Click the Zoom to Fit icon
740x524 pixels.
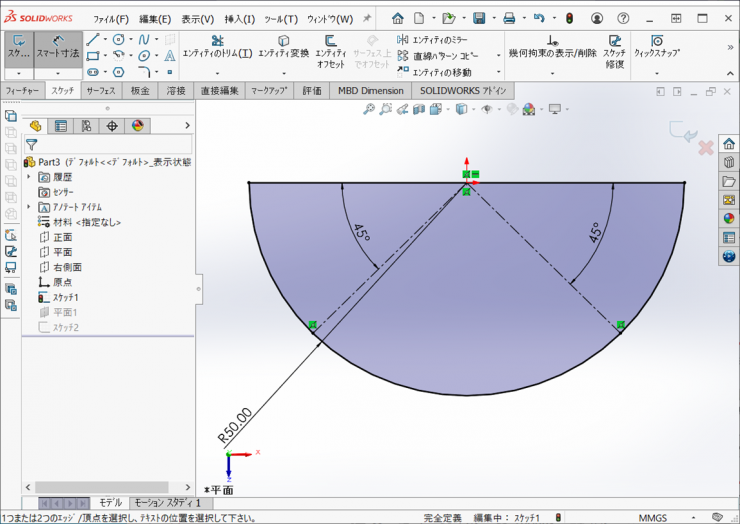(x=369, y=110)
